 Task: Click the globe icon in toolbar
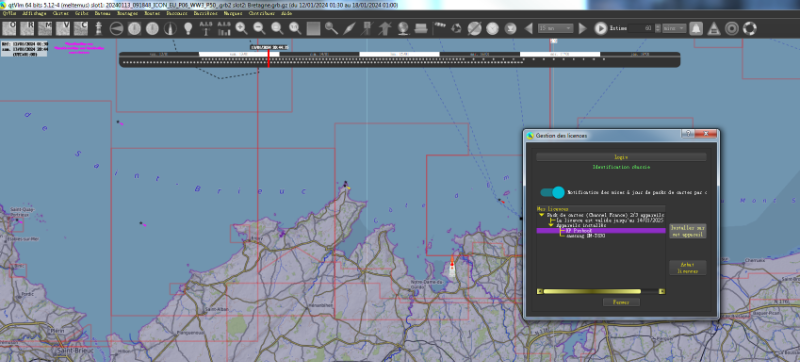click(403, 28)
